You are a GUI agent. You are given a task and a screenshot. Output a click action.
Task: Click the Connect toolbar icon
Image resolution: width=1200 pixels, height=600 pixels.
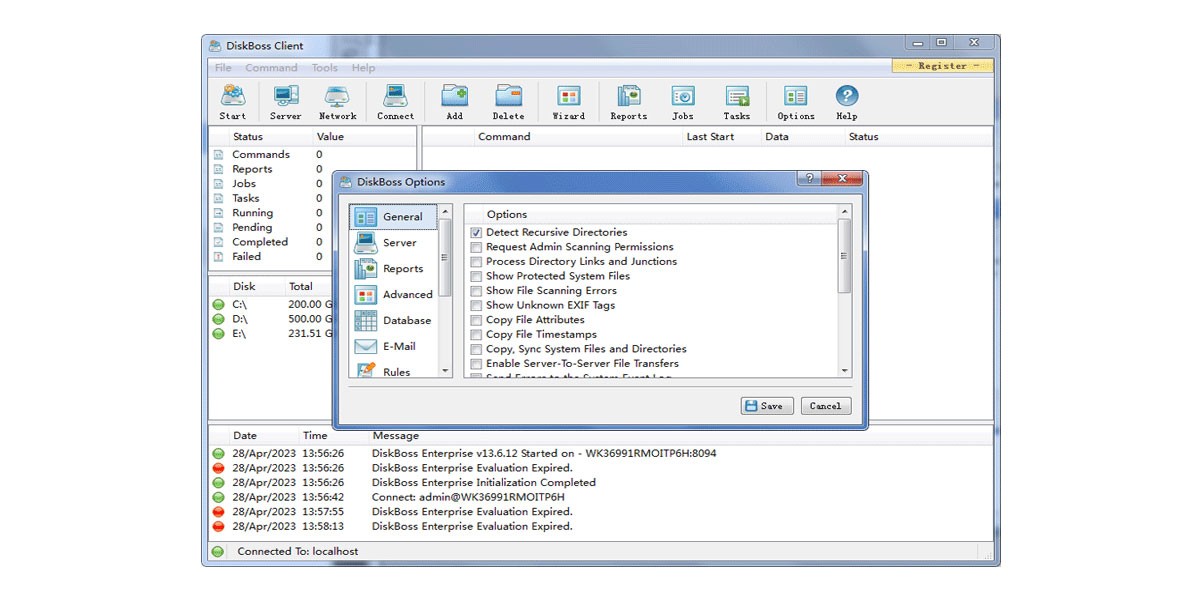396,102
